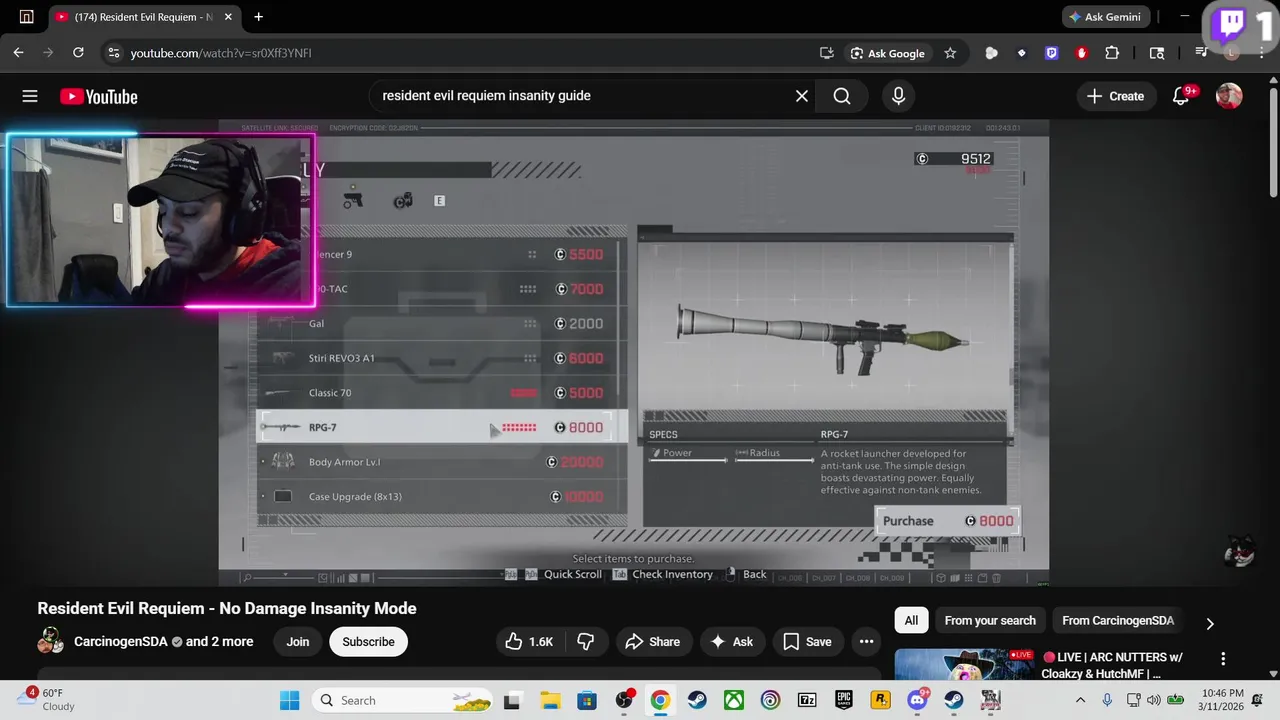Click the Purchase 8000 button in the video
Image resolution: width=1280 pixels, height=720 pixels.
[x=948, y=521]
